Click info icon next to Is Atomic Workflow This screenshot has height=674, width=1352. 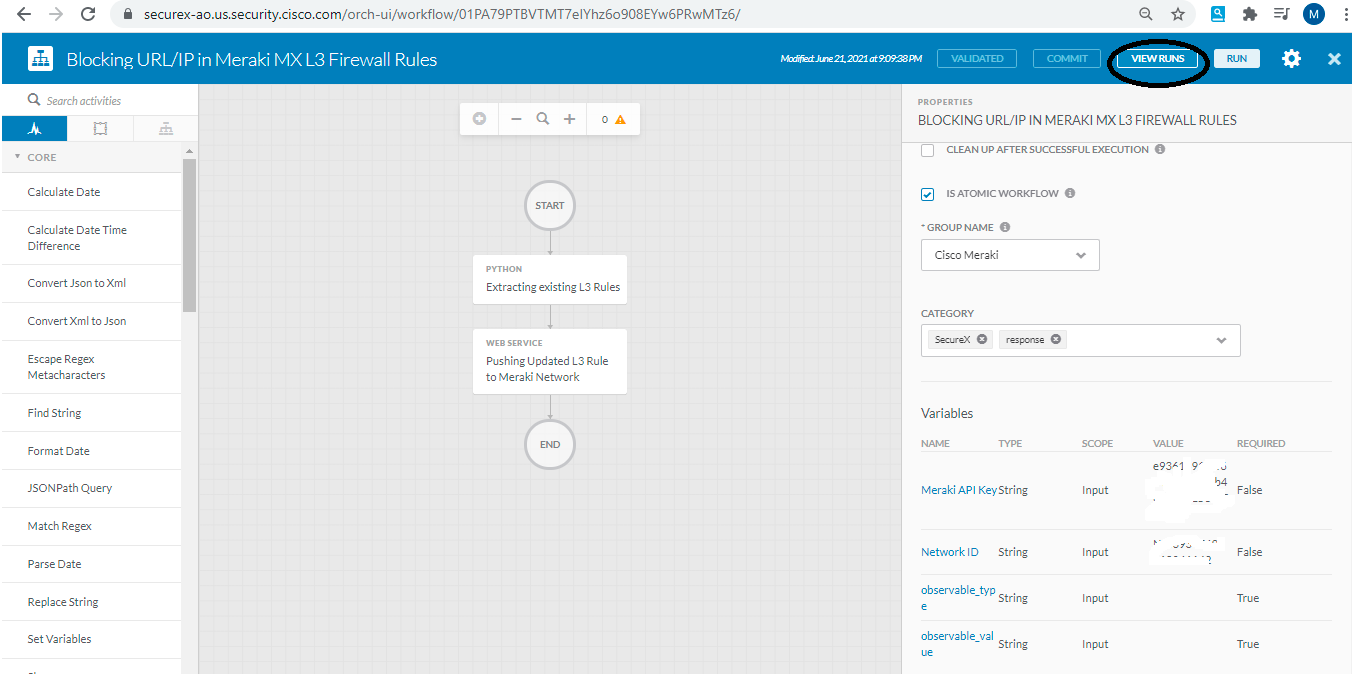click(1070, 193)
